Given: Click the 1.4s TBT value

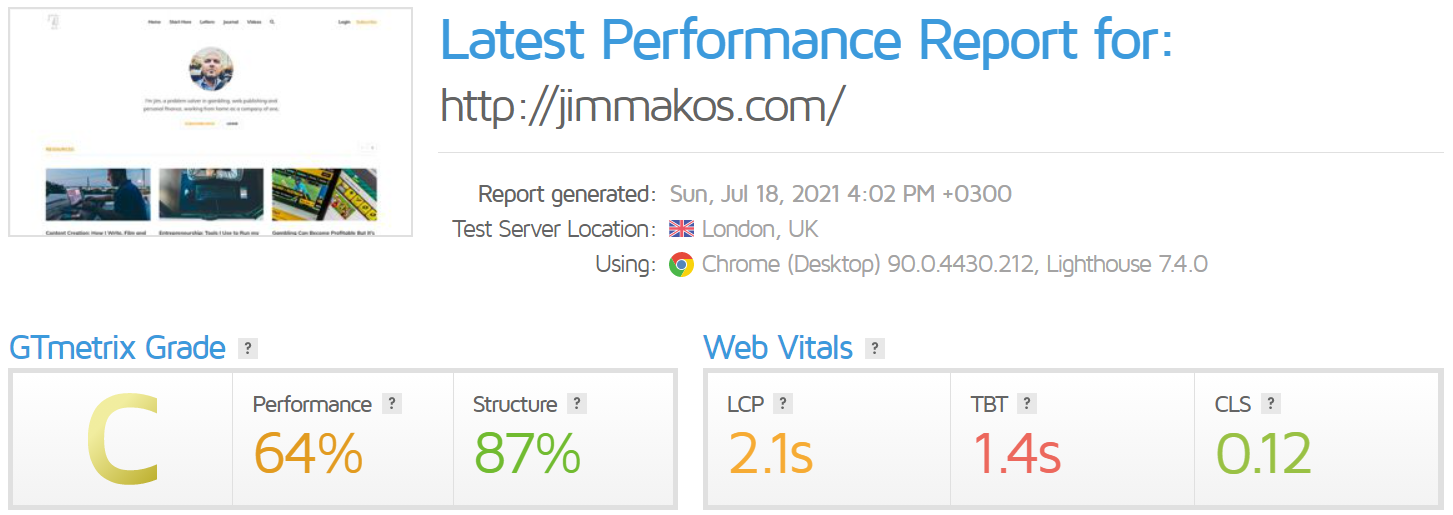Looking at the screenshot, I should click(x=1016, y=453).
